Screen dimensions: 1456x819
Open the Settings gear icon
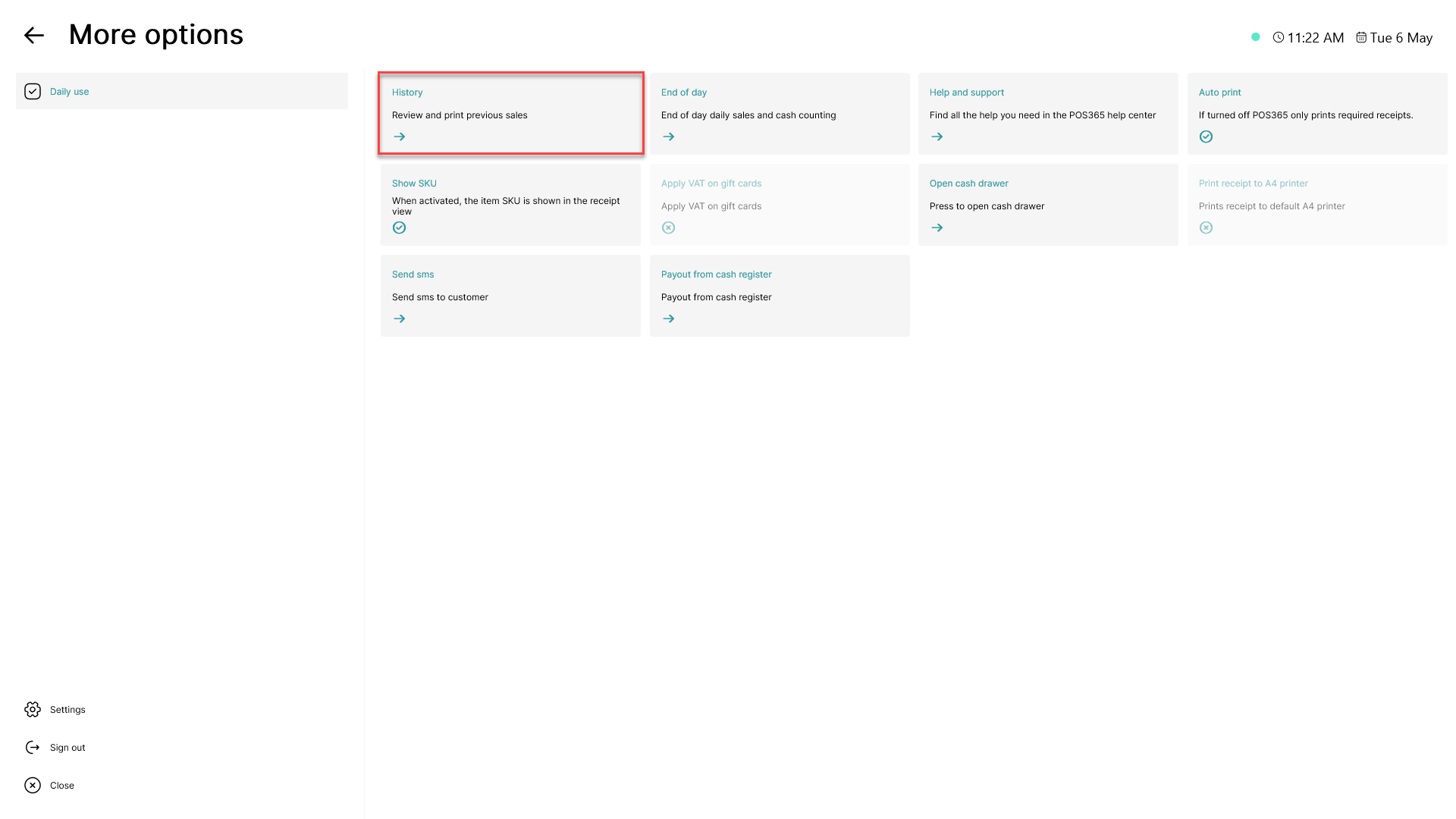(x=33, y=709)
